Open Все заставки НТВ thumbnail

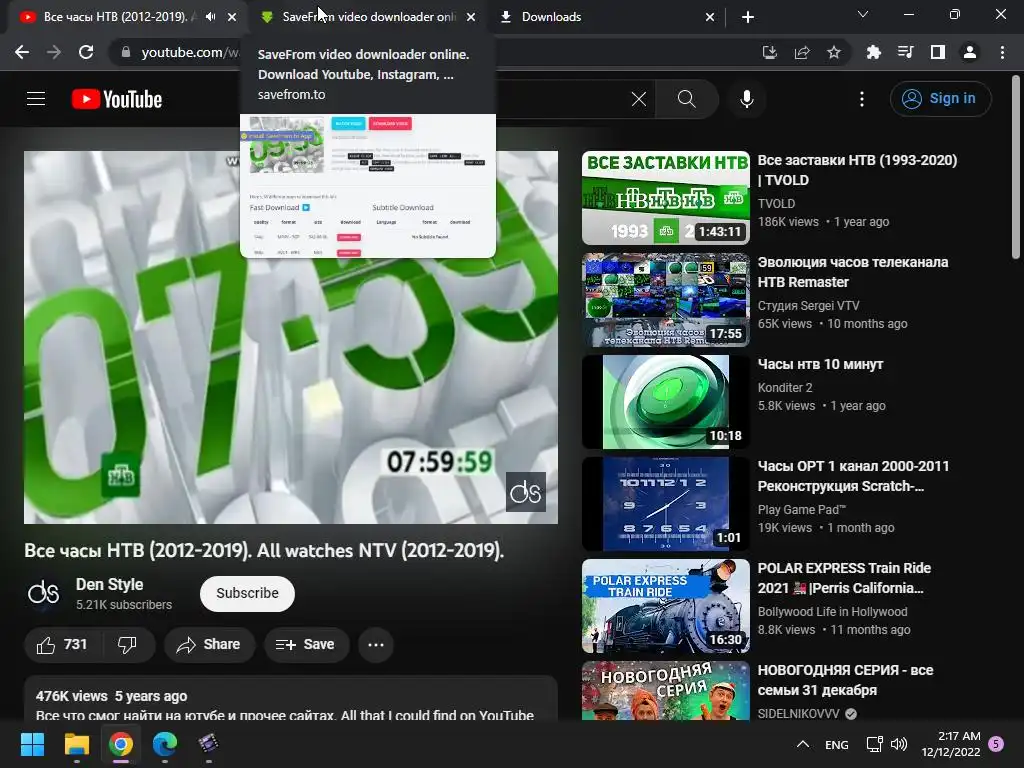click(665, 198)
